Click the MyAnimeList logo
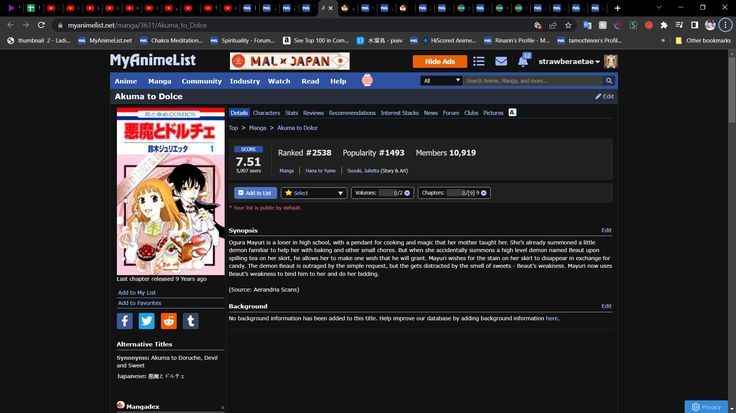This screenshot has width=736, height=413. click(x=153, y=60)
